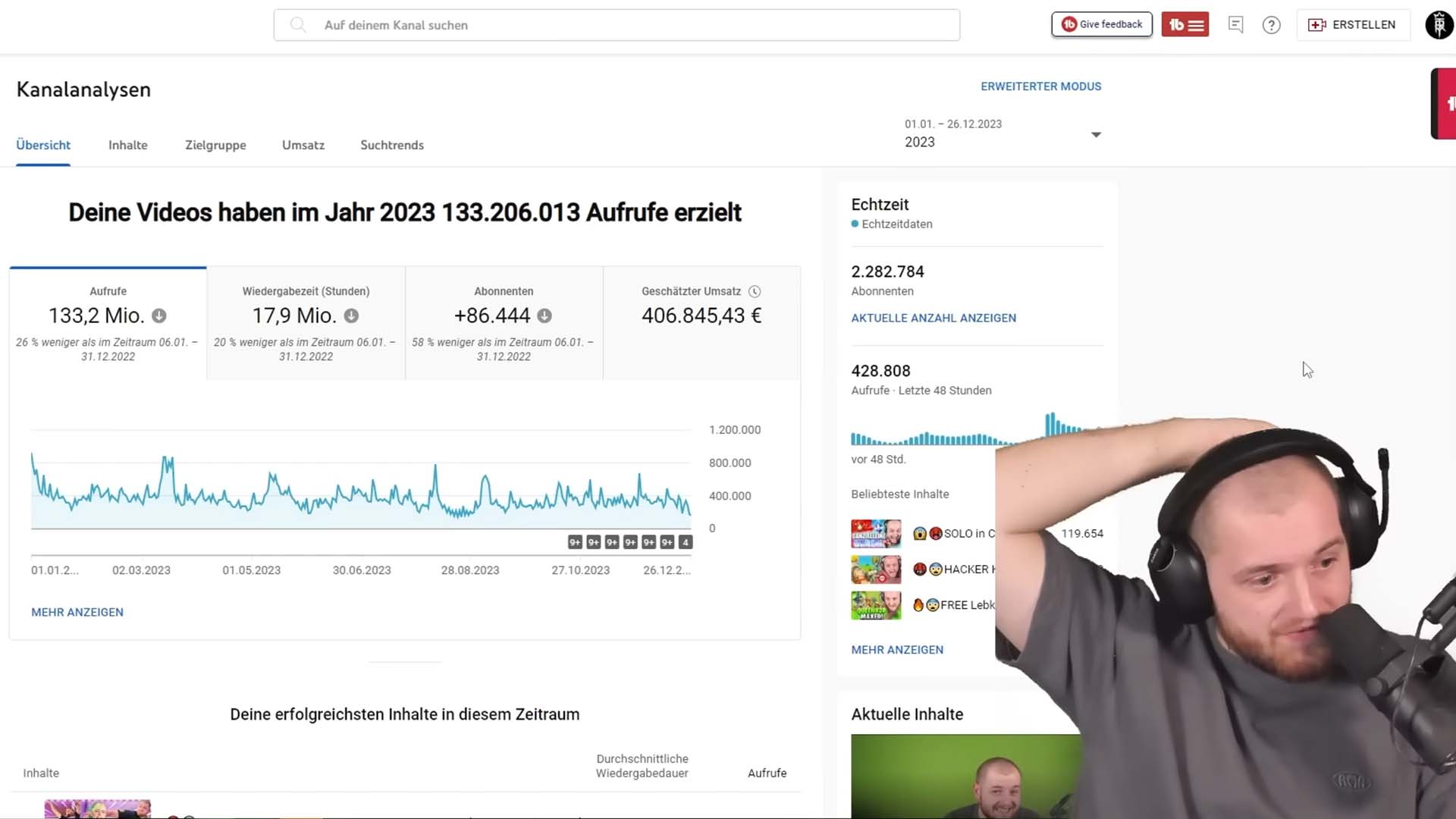The image size is (1456, 819).
Task: Click MEHR ANZEIGEN below the chart
Action: click(x=77, y=612)
